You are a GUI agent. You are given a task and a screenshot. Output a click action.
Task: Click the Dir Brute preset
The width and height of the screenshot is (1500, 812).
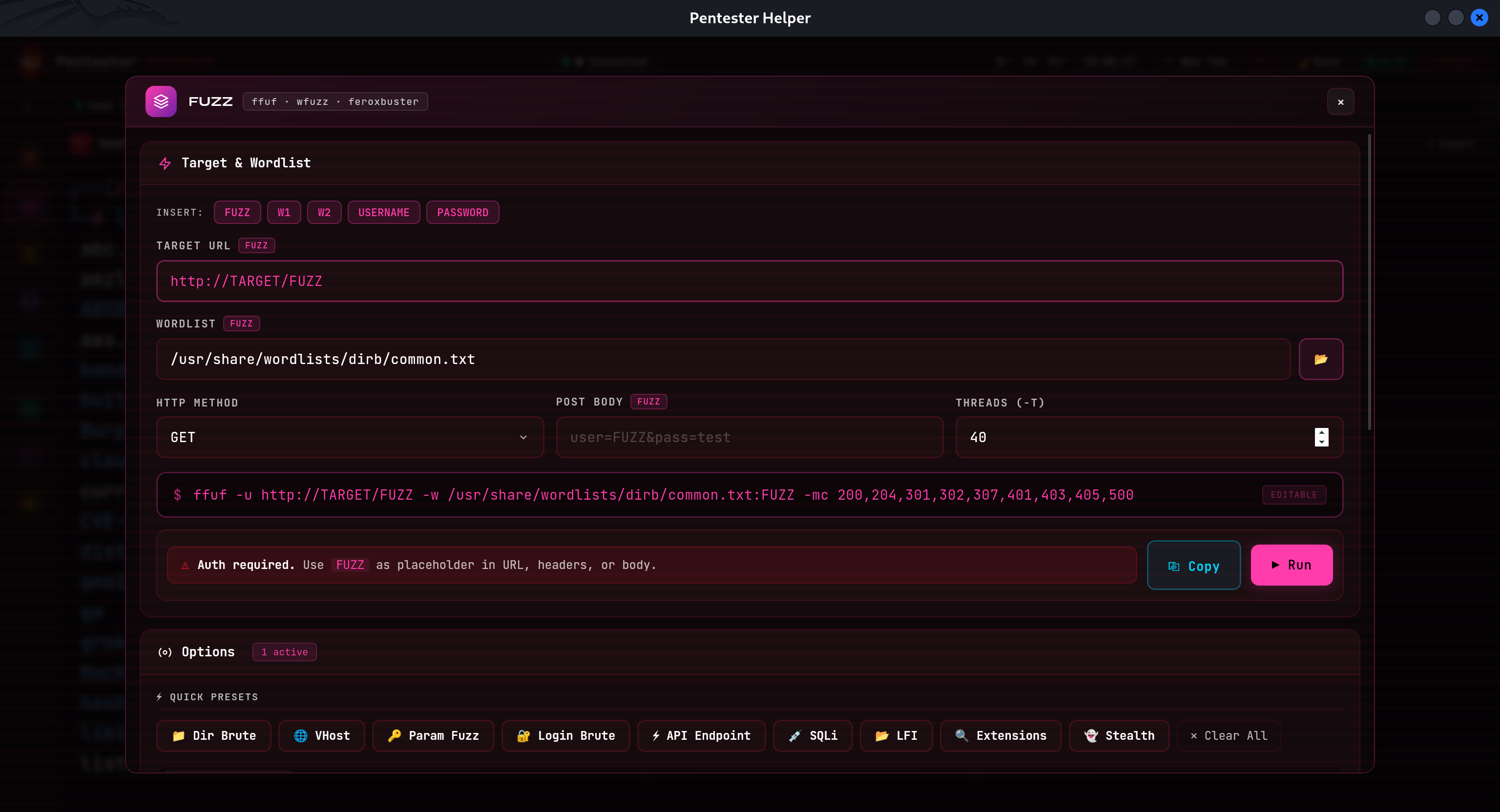[x=214, y=736]
